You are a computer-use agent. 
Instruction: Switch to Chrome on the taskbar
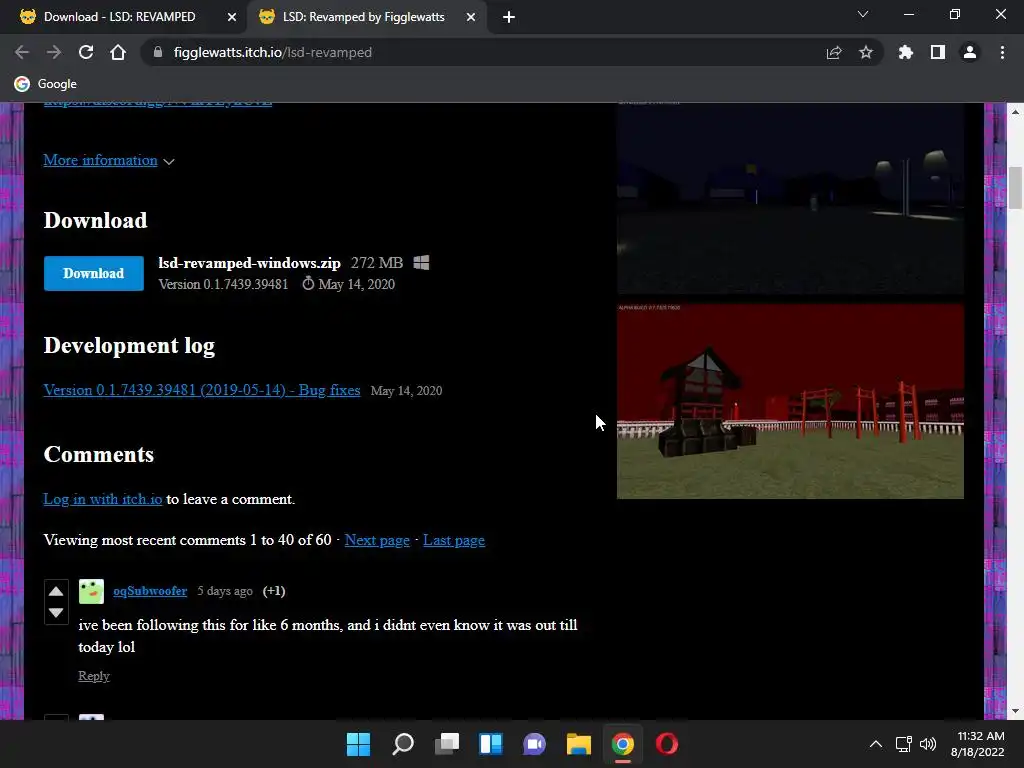tap(622, 744)
